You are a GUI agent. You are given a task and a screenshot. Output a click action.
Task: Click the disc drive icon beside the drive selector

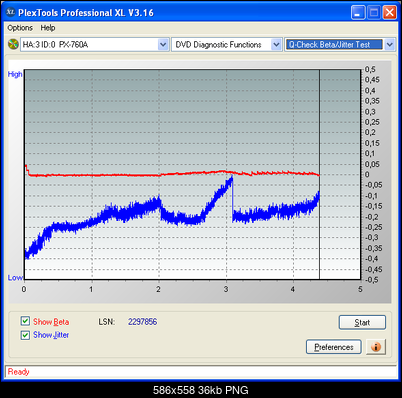pyautogui.click(x=13, y=44)
